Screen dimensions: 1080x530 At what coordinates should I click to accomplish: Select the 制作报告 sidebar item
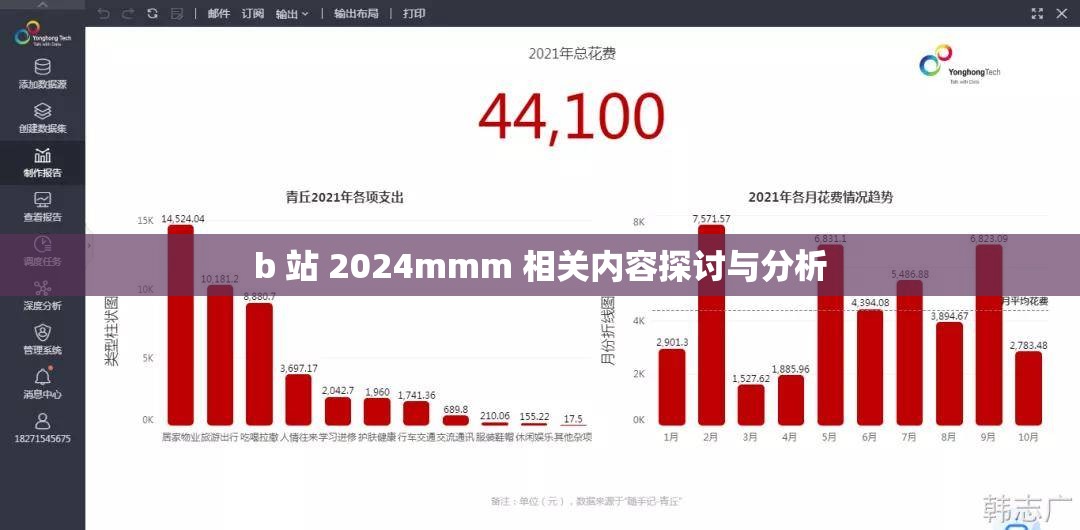click(42, 163)
